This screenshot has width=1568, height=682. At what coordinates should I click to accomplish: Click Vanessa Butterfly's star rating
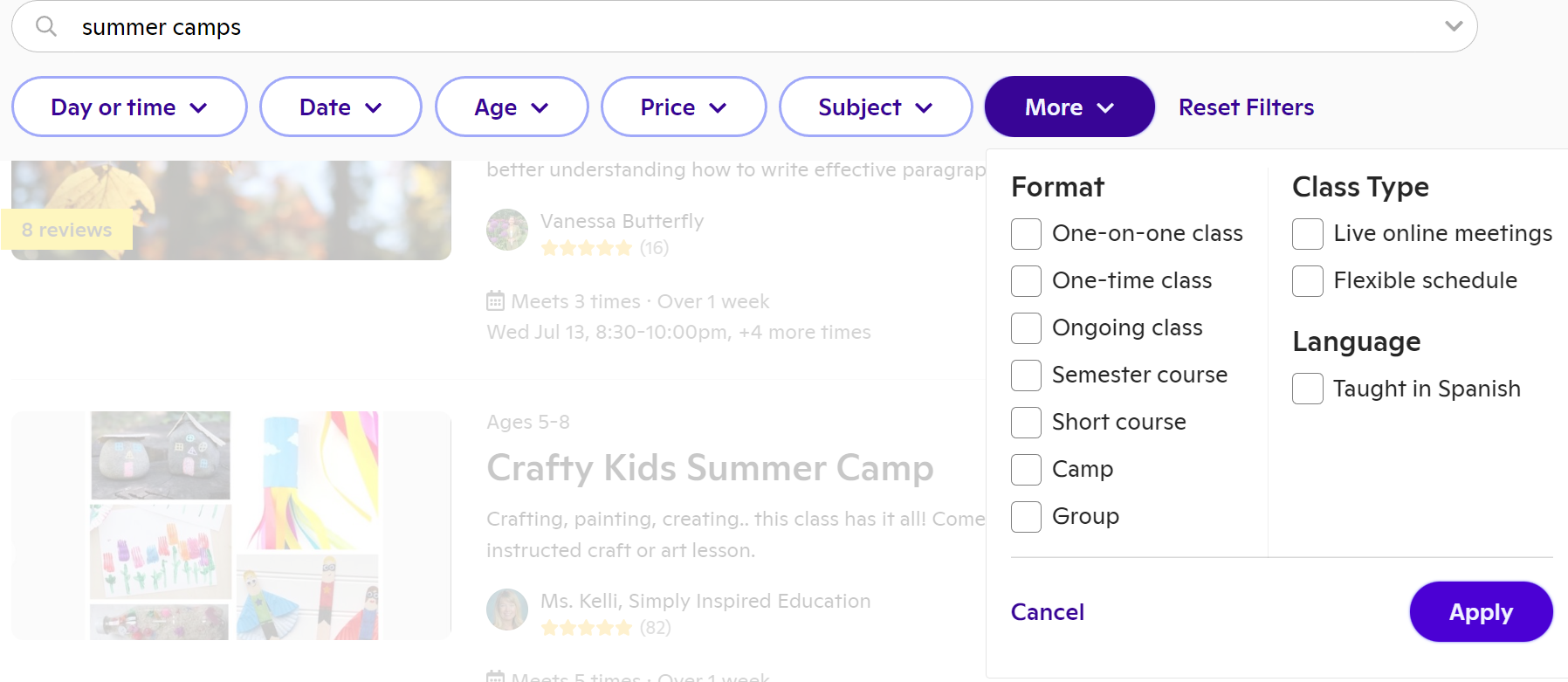[586, 248]
